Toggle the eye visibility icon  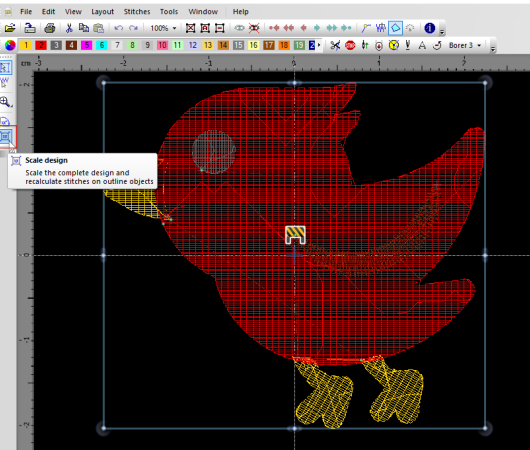click(x=239, y=28)
